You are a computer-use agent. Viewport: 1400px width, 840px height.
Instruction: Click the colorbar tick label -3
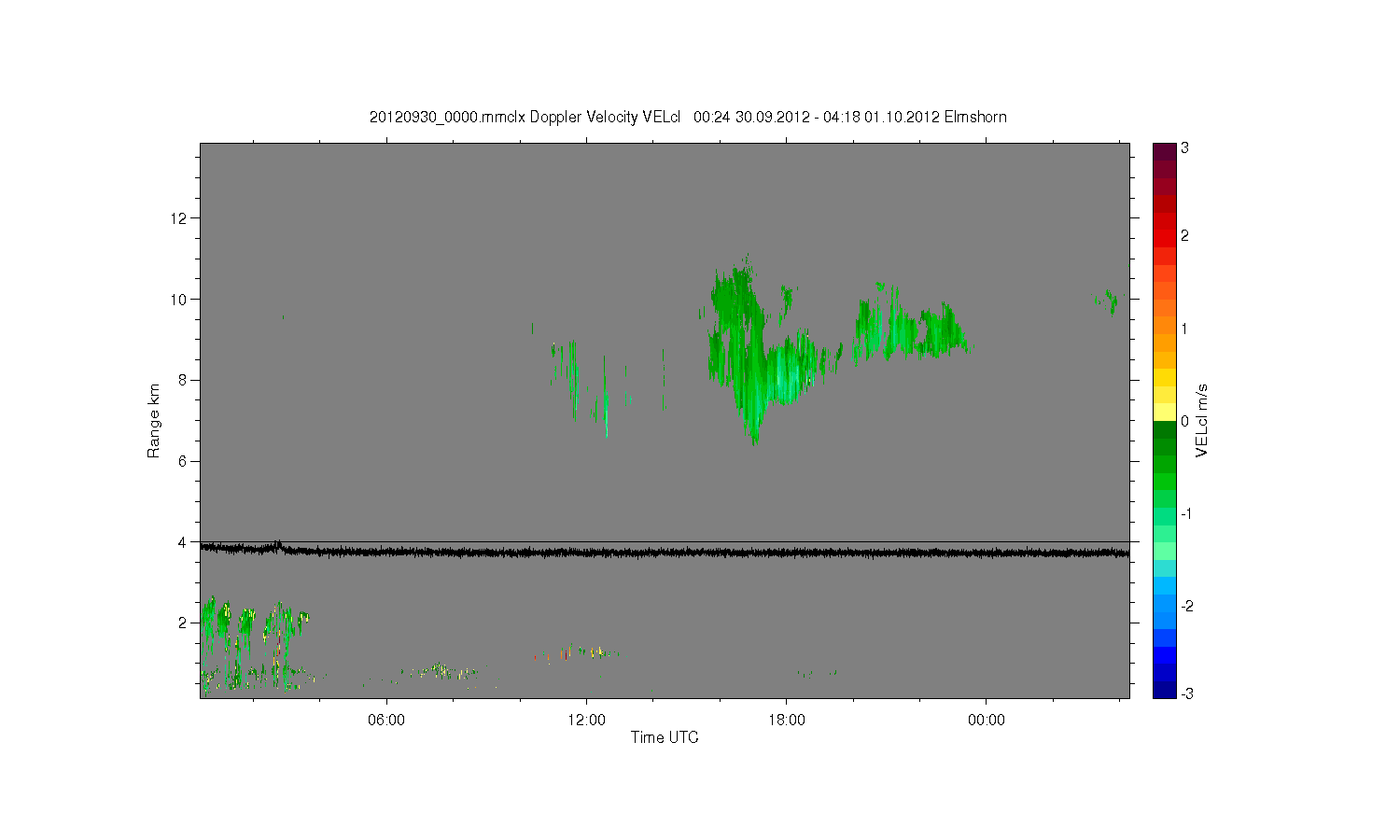tap(1186, 693)
